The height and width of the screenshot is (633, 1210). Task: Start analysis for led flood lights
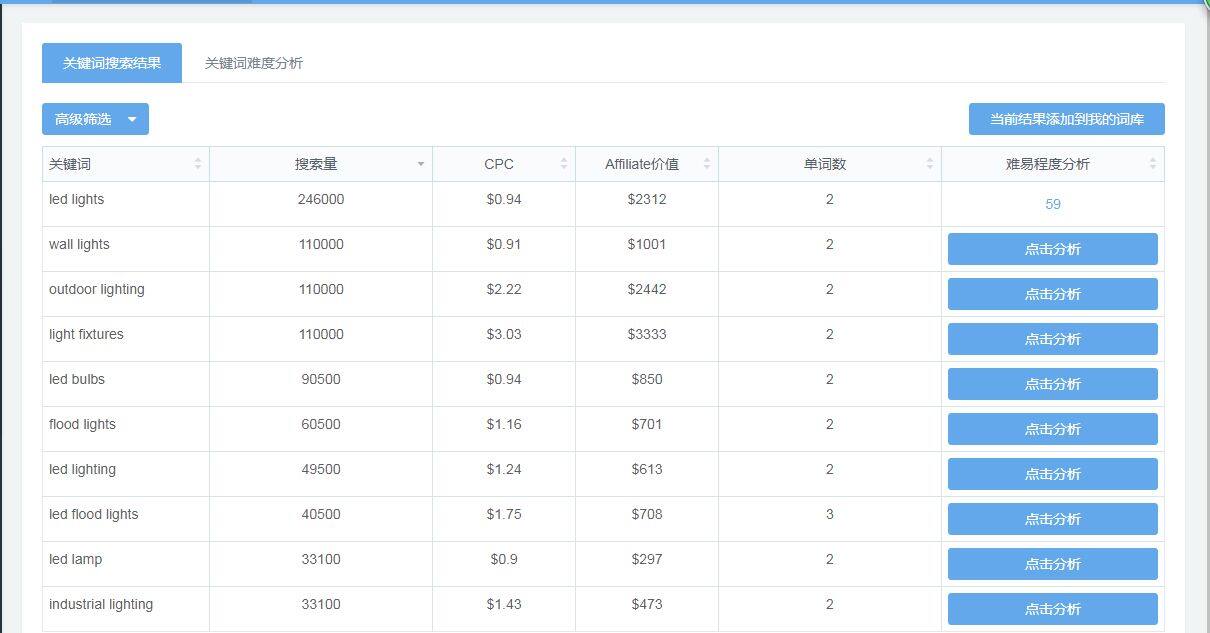[1052, 519]
